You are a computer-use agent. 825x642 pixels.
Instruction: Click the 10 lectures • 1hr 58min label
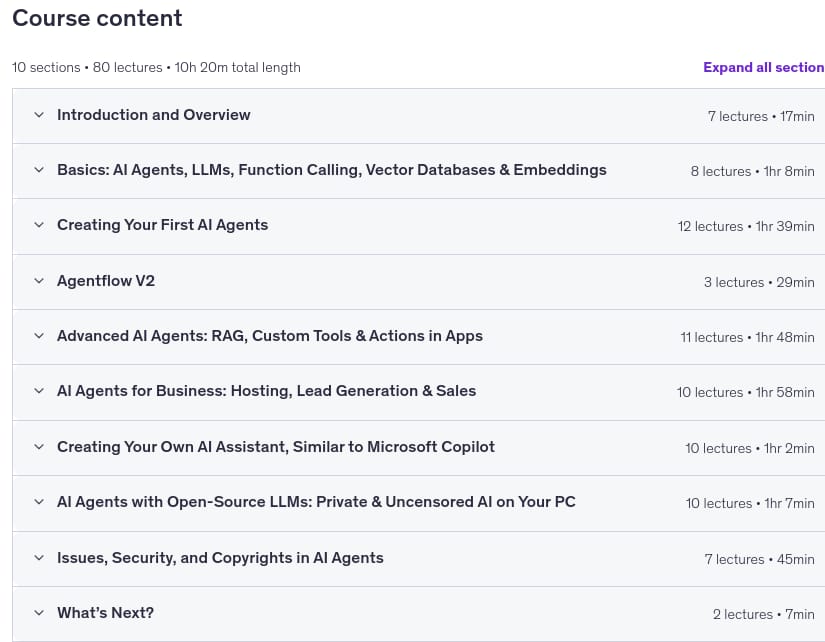coord(746,393)
